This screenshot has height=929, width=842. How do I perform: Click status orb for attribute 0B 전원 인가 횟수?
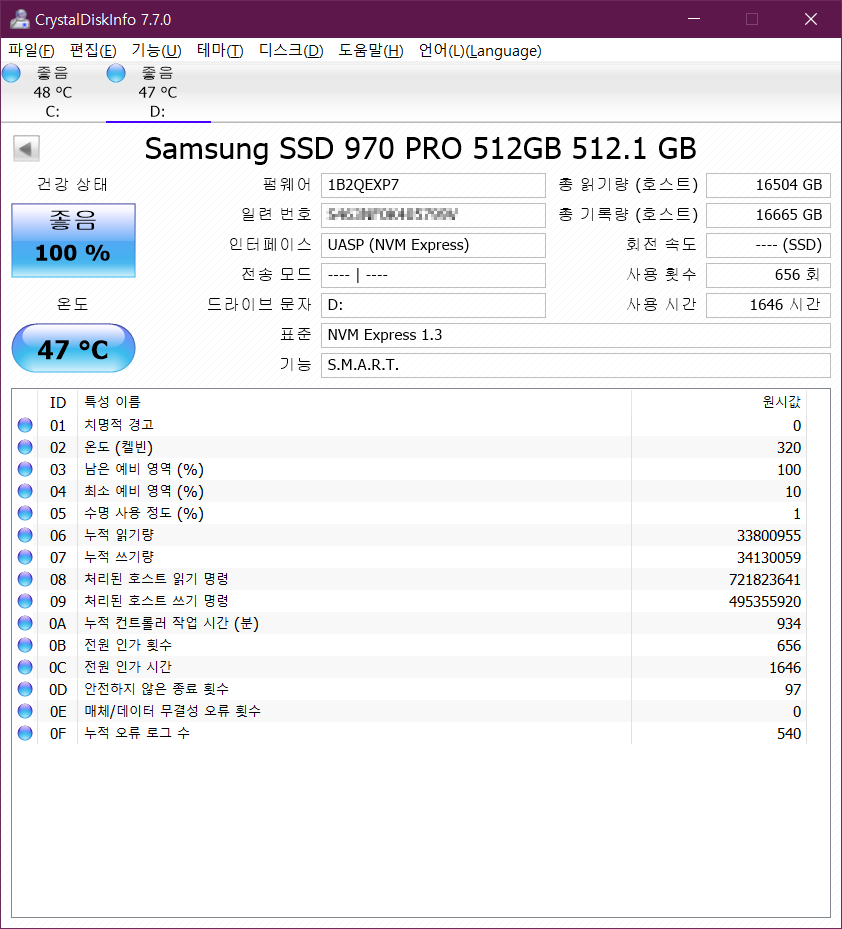coord(25,645)
